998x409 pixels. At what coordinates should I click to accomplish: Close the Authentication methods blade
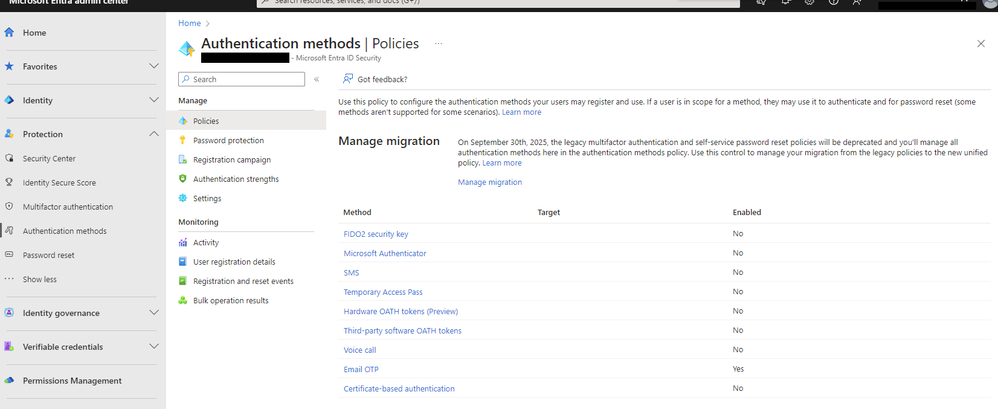point(981,43)
